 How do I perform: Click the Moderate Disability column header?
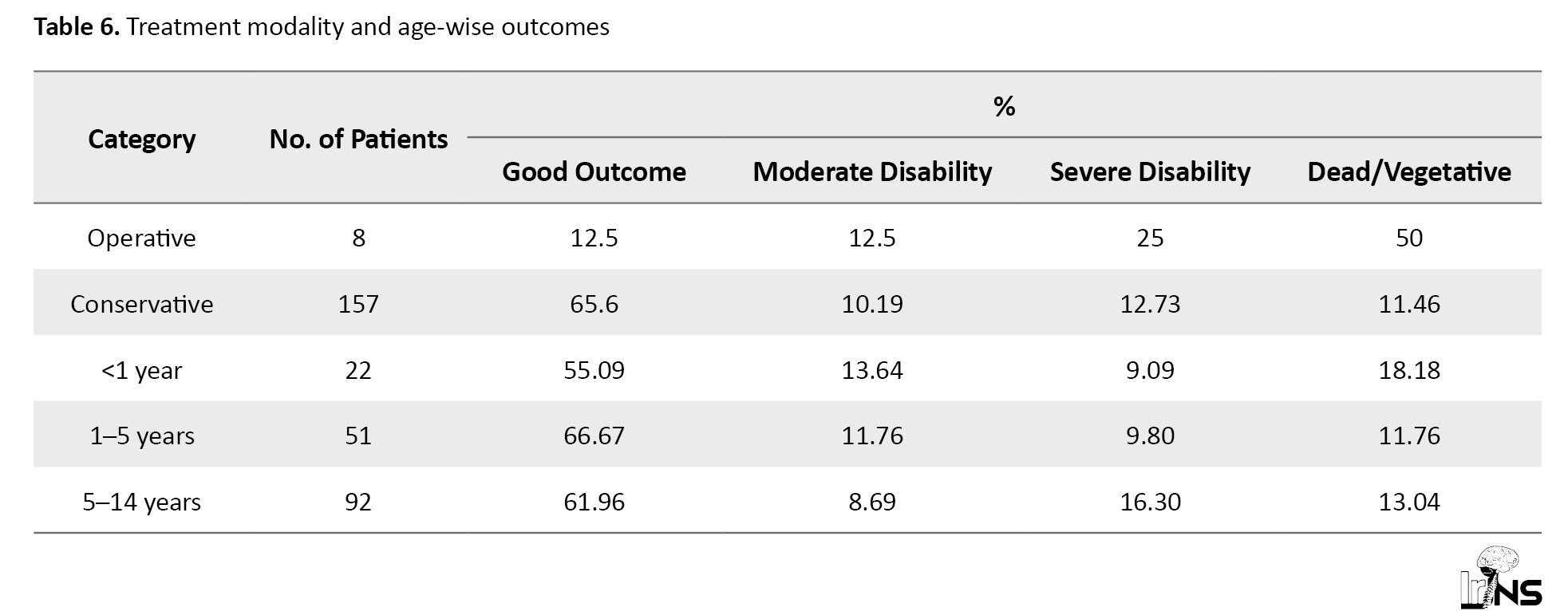(872, 171)
